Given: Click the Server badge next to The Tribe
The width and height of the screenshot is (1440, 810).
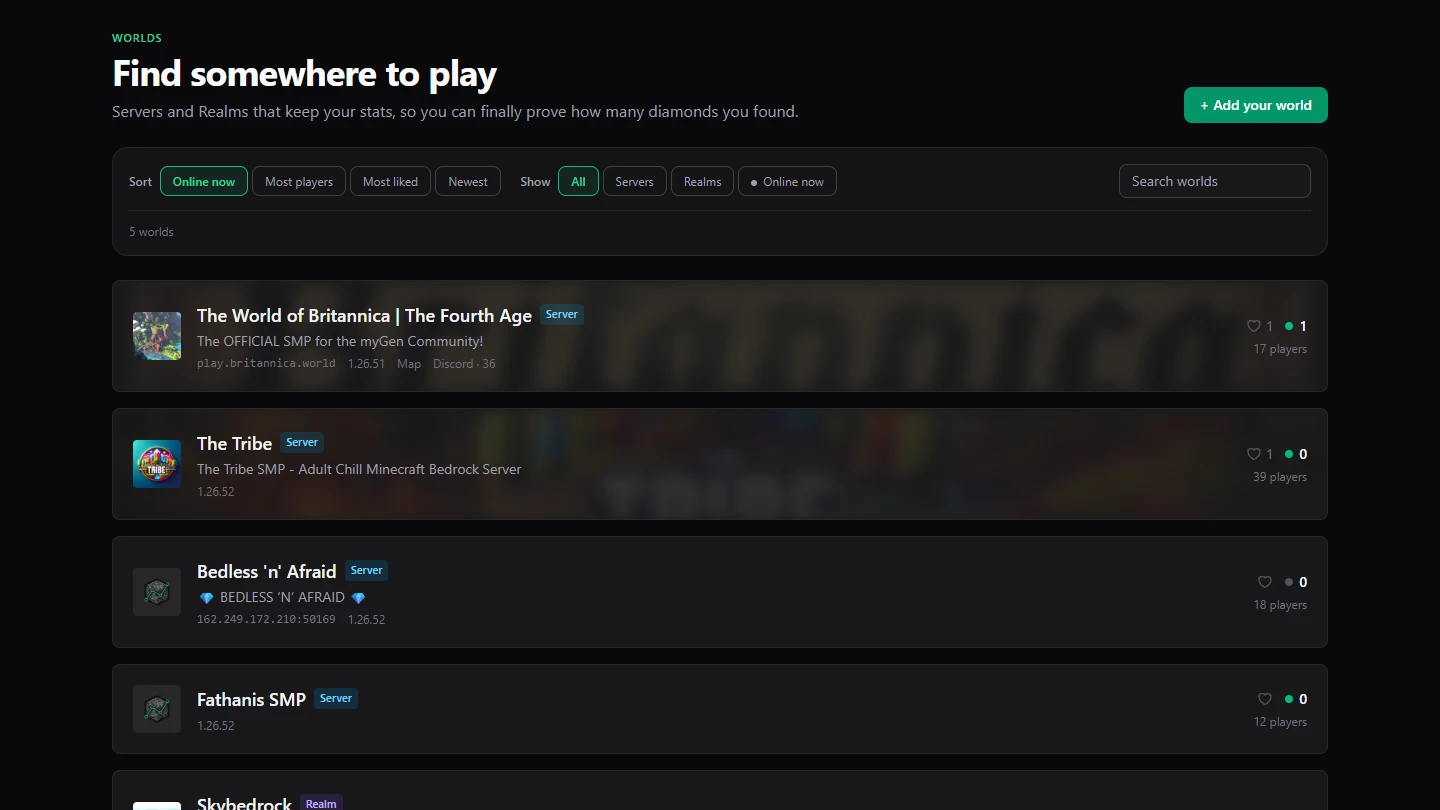Looking at the screenshot, I should pyautogui.click(x=302, y=442).
